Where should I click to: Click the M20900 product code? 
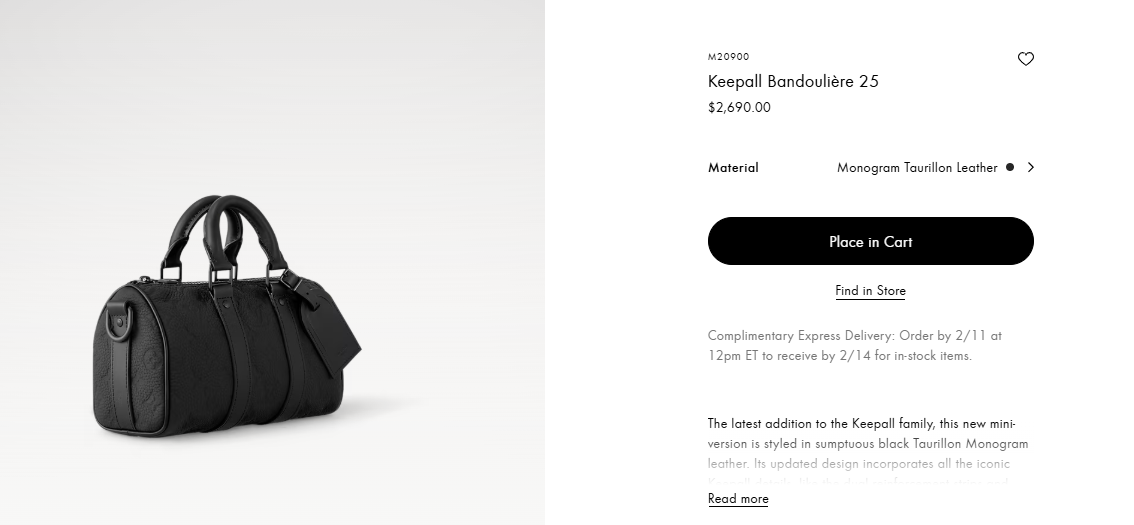pyautogui.click(x=728, y=57)
